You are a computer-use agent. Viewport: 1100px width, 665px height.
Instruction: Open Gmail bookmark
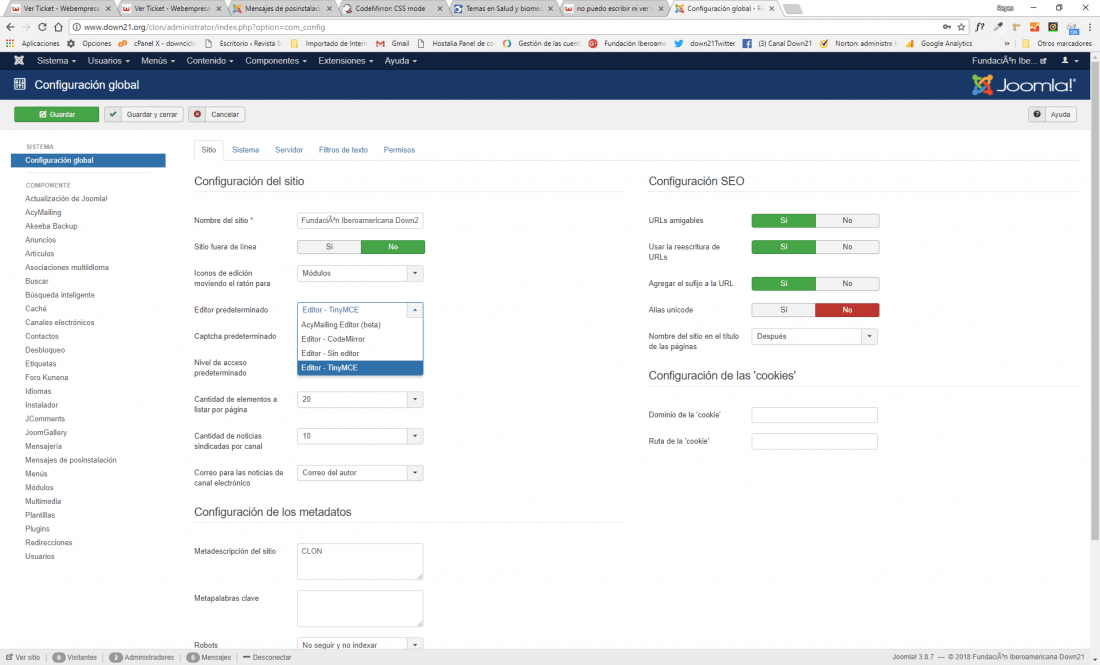(393, 43)
